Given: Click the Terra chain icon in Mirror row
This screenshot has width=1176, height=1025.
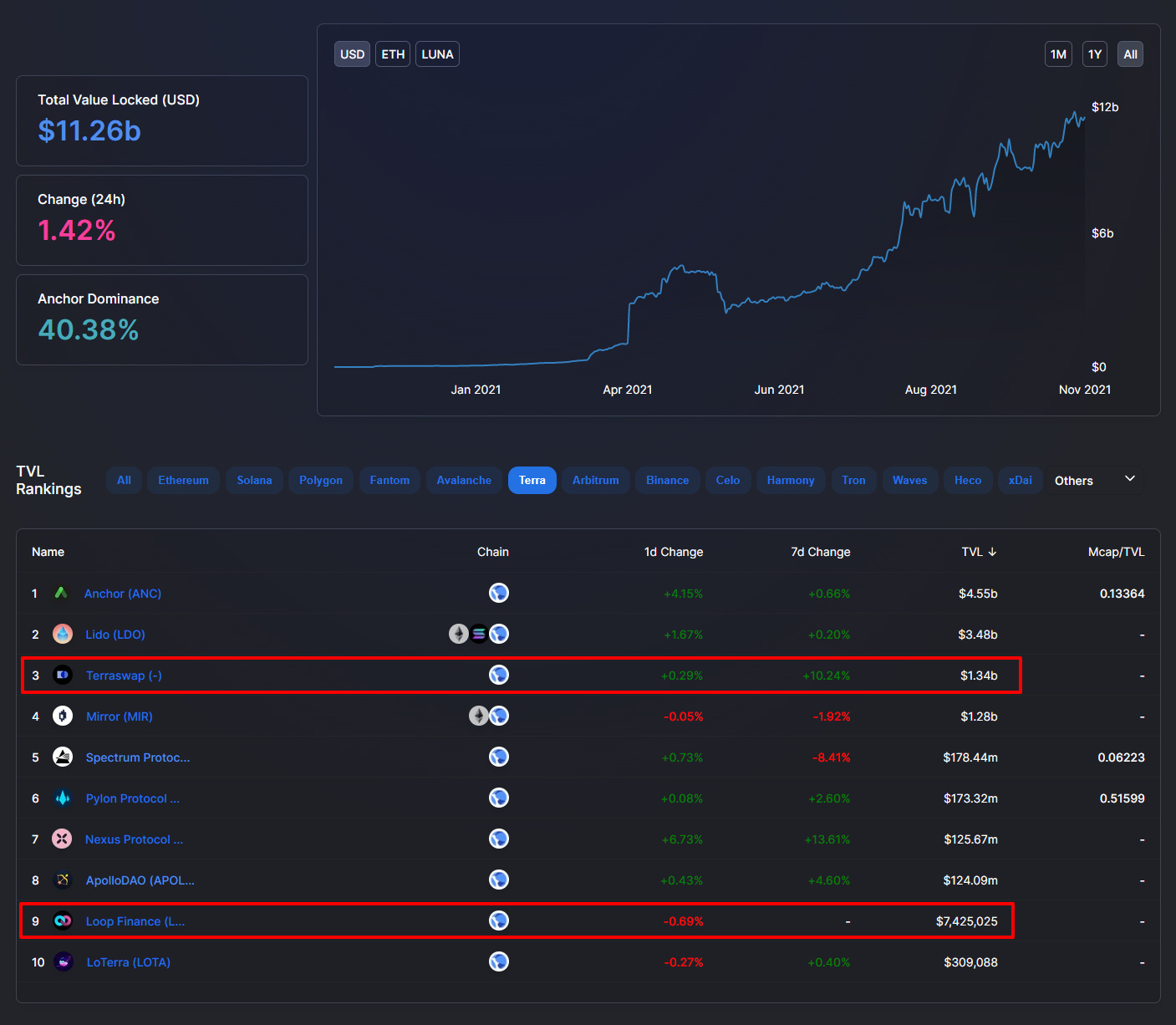Looking at the screenshot, I should pos(499,716).
